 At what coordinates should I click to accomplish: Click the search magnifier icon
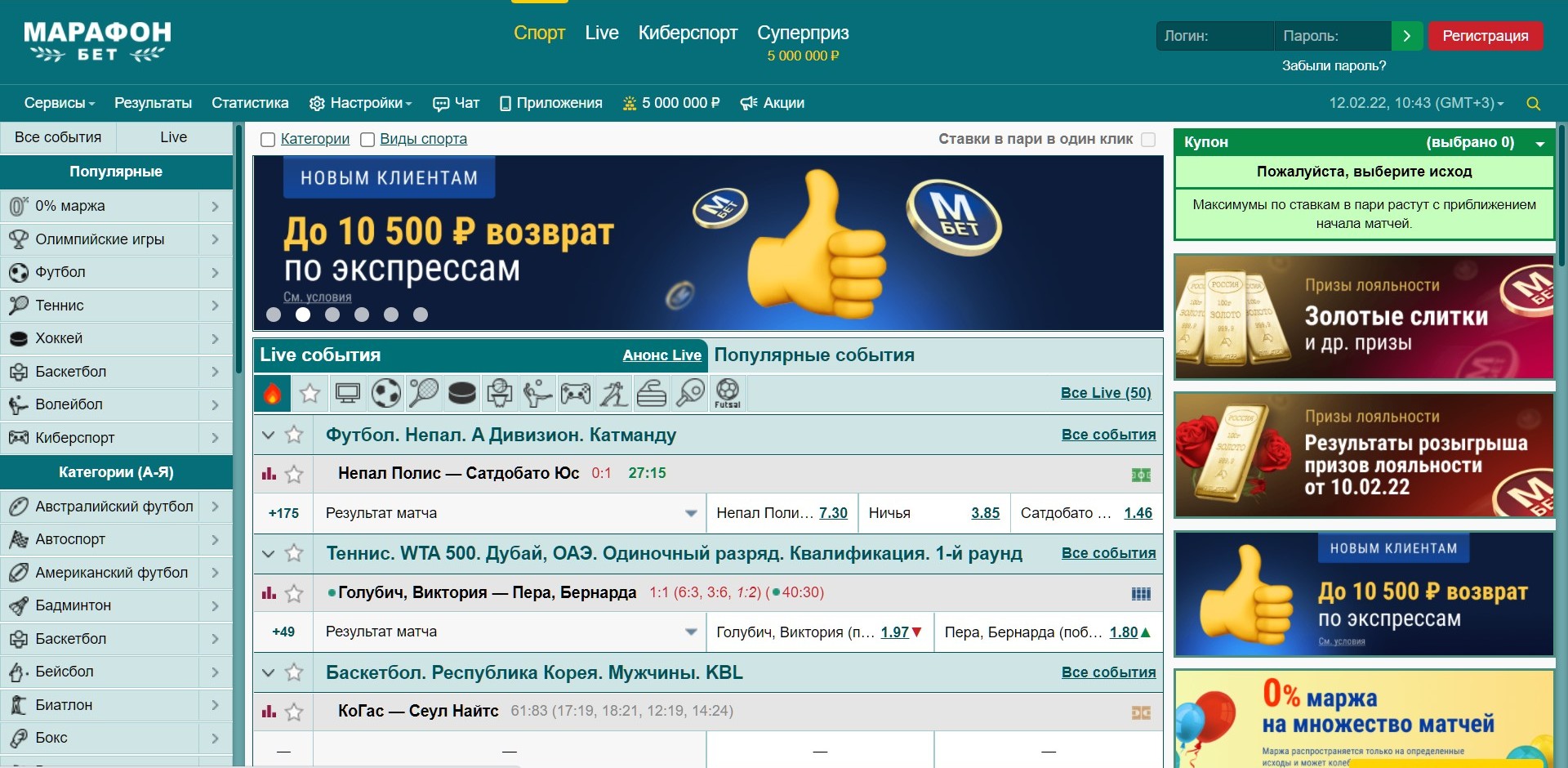[x=1533, y=104]
